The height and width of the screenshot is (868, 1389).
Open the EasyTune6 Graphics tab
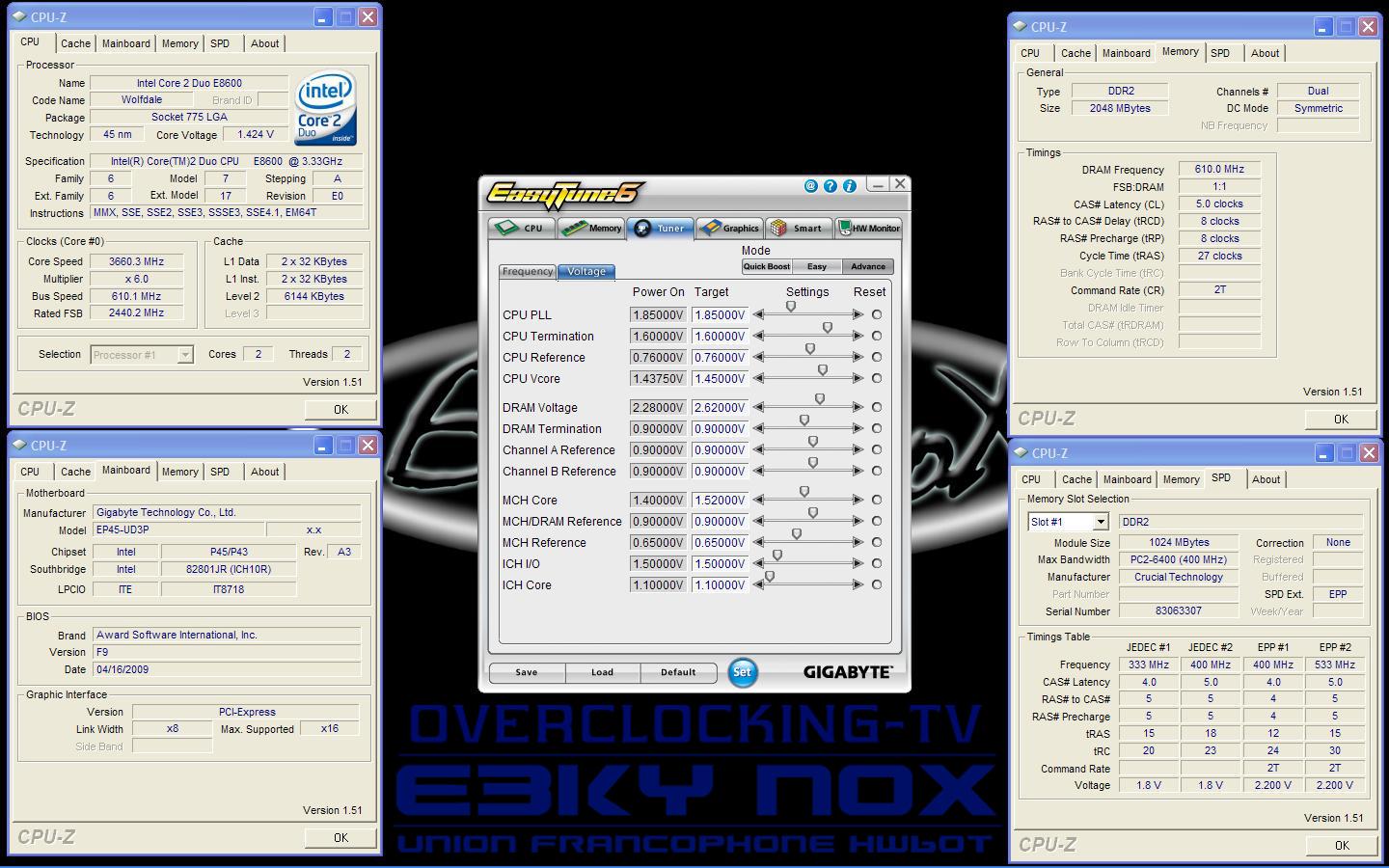click(x=729, y=229)
